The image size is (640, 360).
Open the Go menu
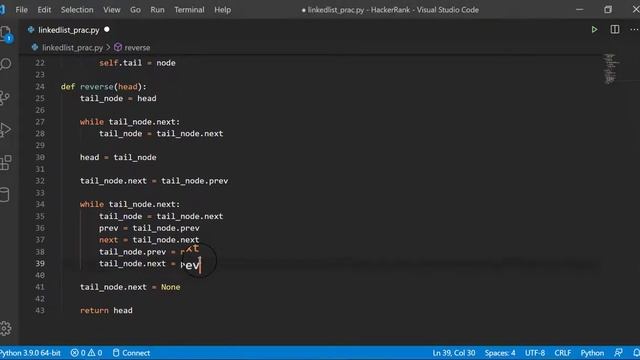pyautogui.click(x=135, y=10)
